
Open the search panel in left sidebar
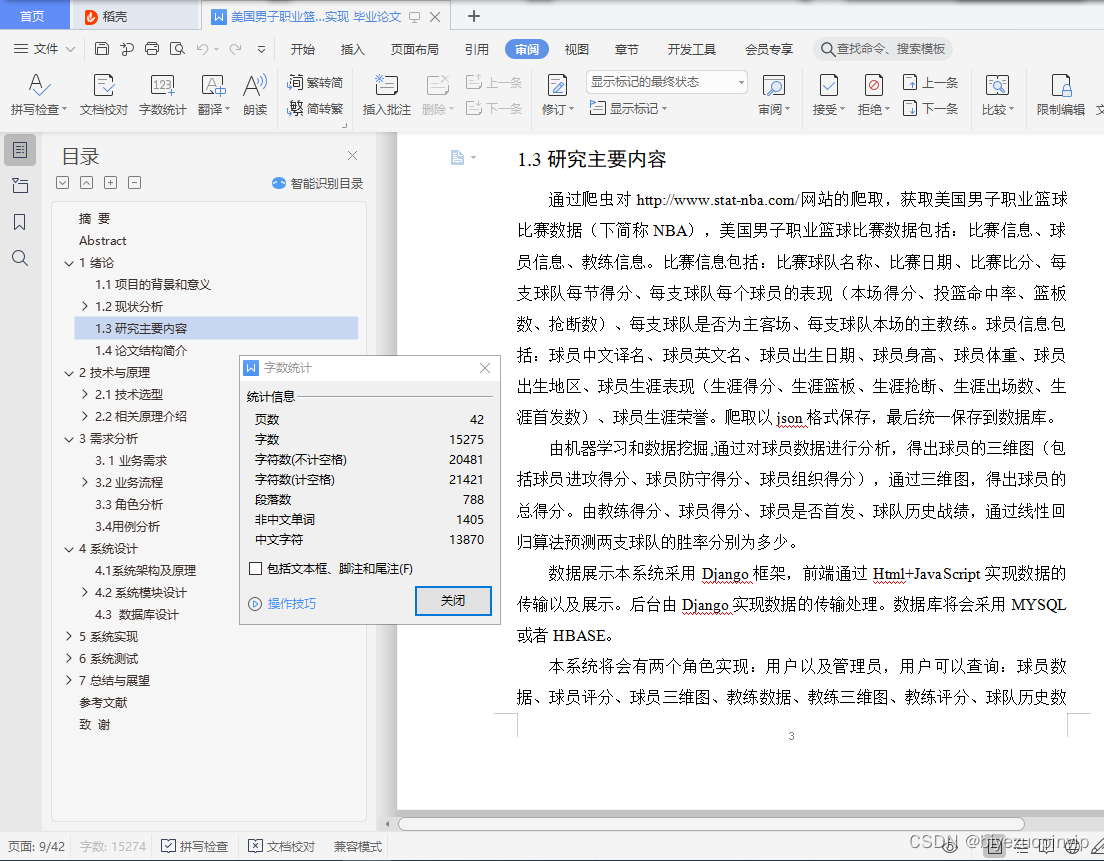click(x=20, y=258)
